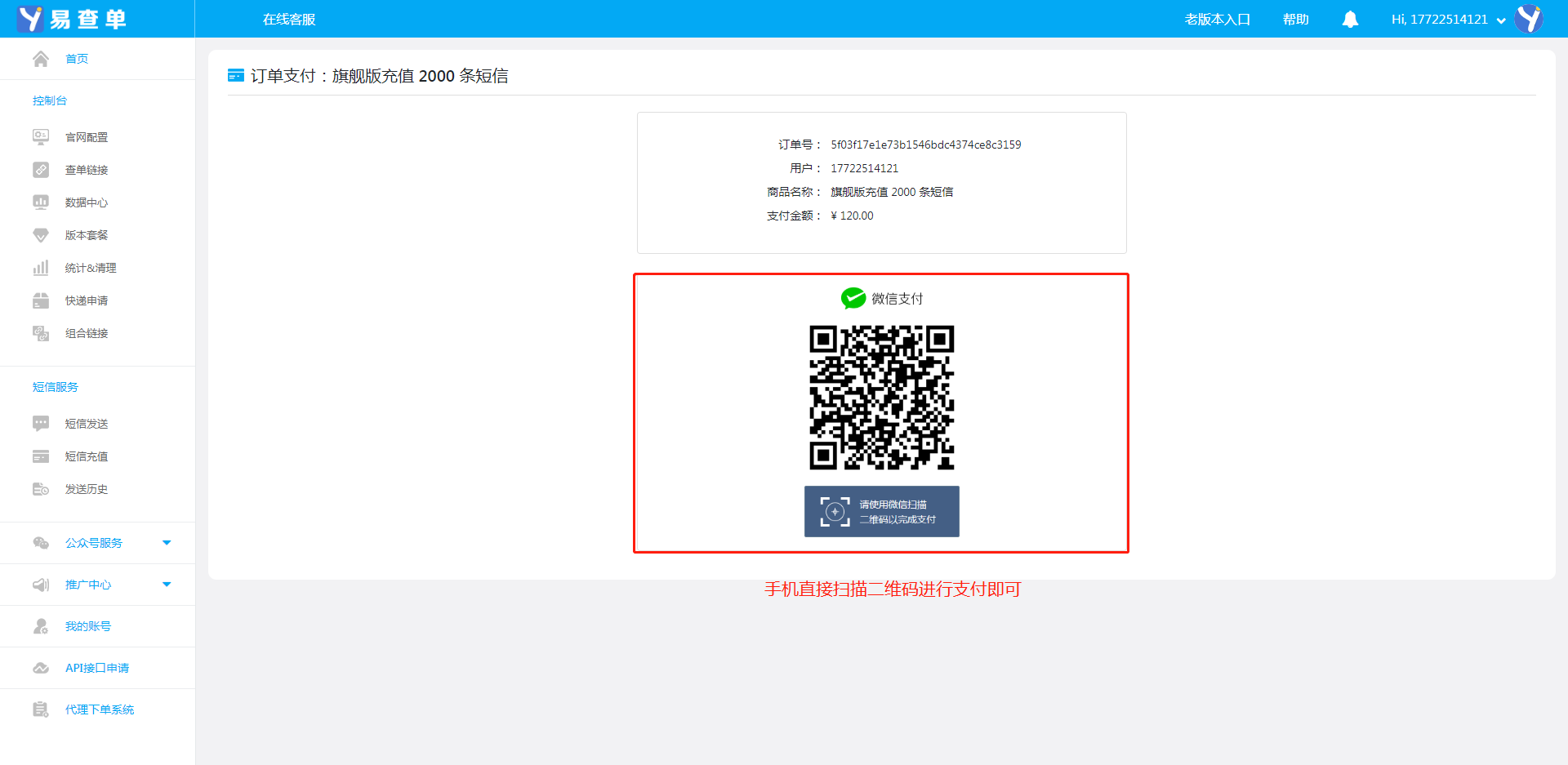Open 短信充值 in the sidebar
The image size is (1568, 765).
click(x=87, y=456)
